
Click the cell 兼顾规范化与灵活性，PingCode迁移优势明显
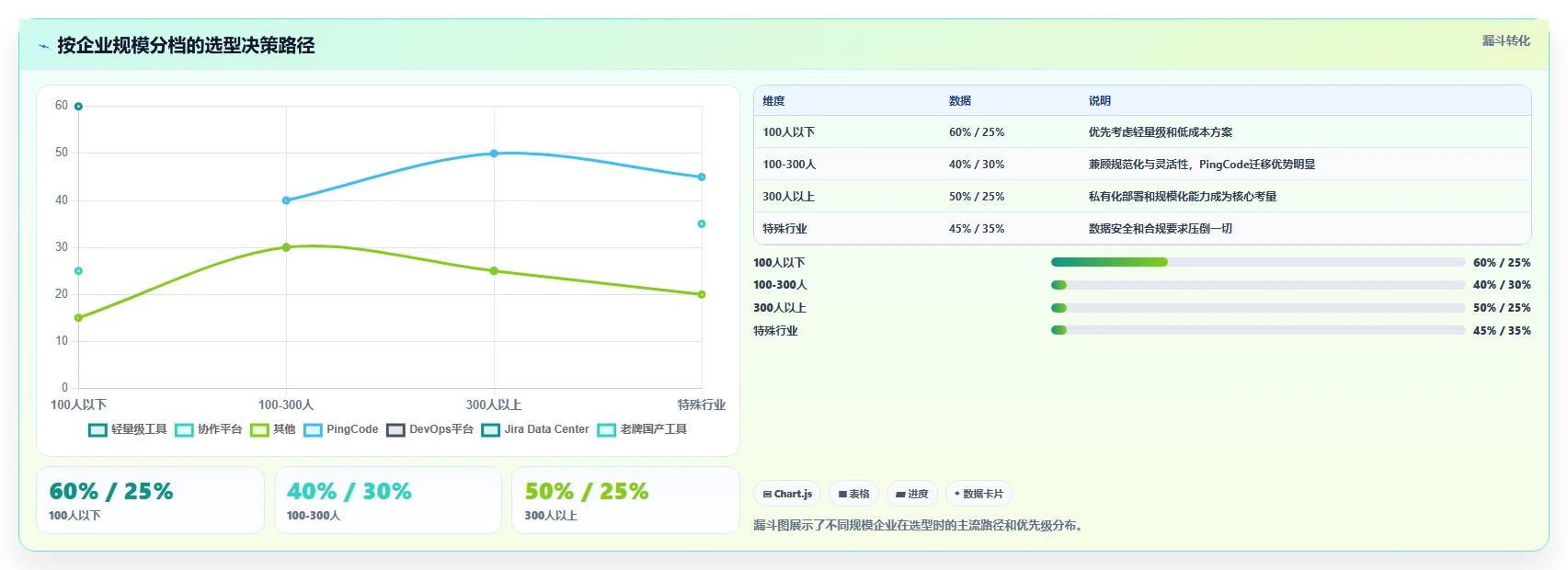tap(1202, 165)
